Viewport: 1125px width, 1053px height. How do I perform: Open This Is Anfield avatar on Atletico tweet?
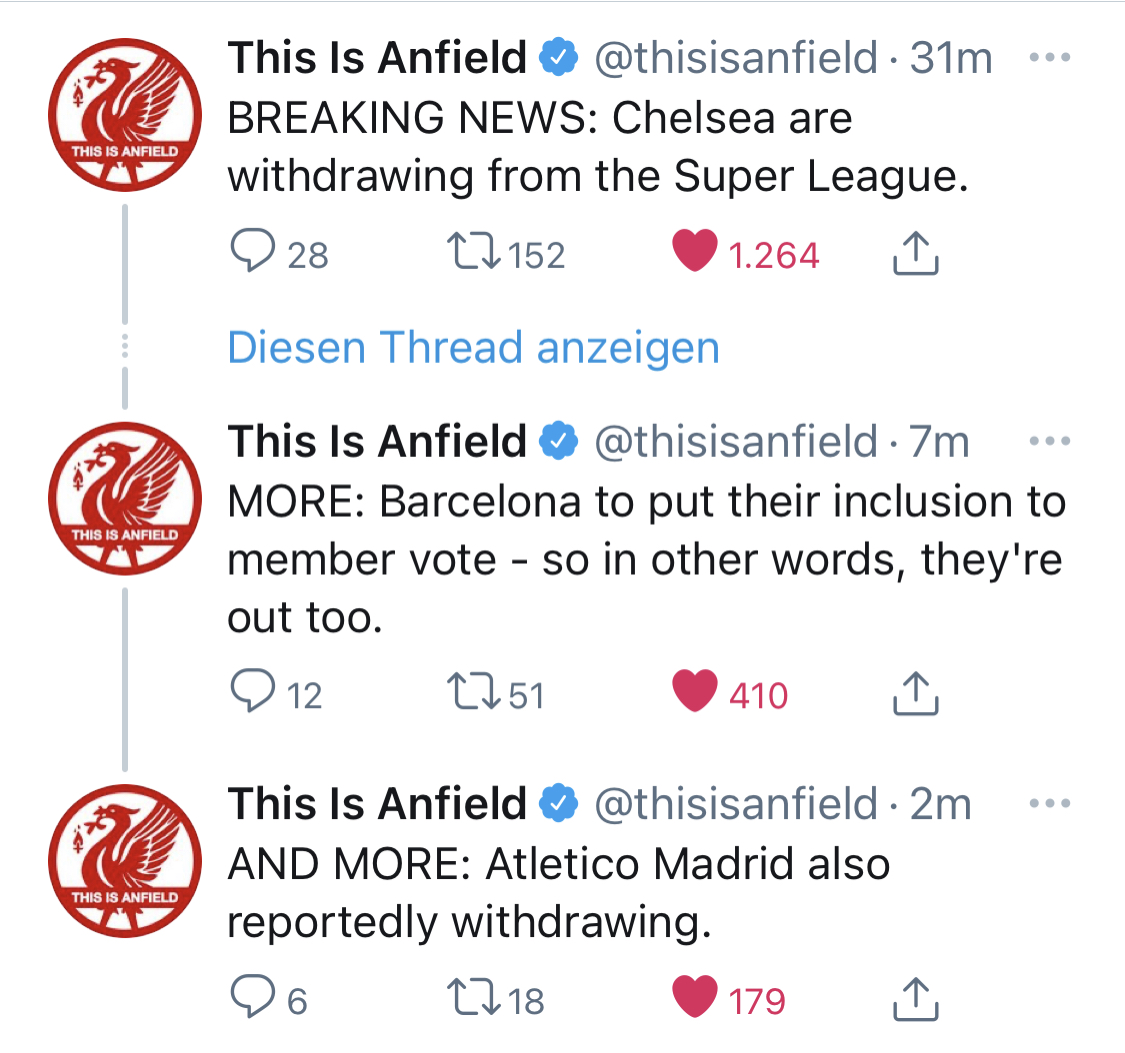[125, 861]
